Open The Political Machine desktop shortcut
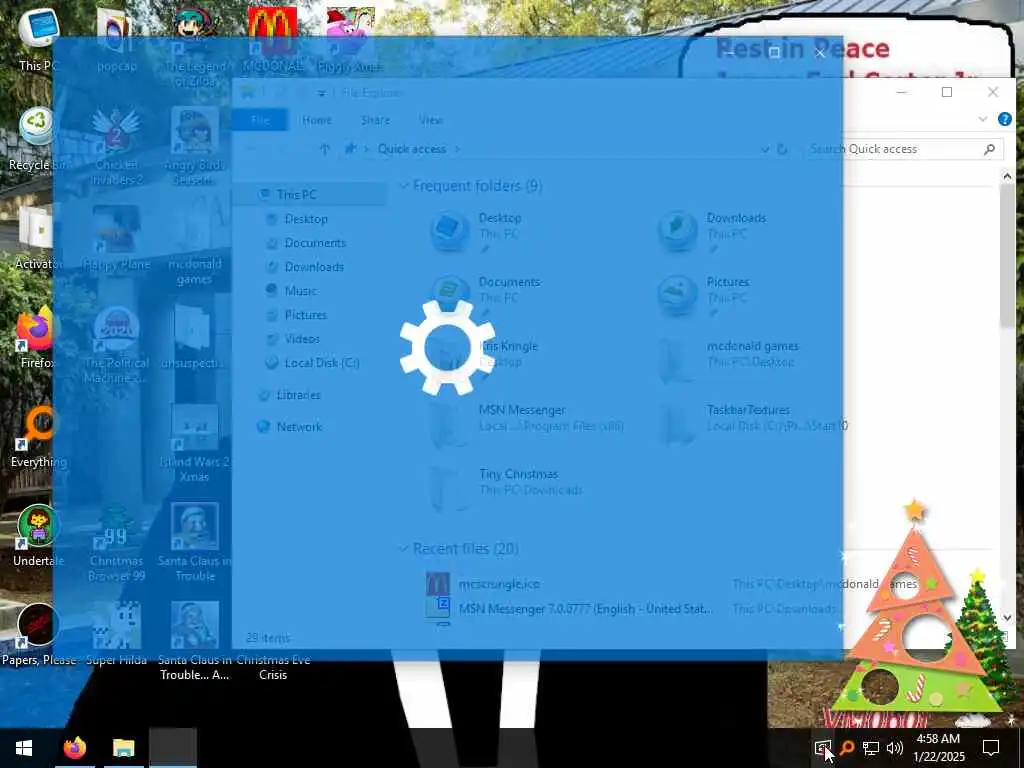1024x768 pixels. pos(116,344)
